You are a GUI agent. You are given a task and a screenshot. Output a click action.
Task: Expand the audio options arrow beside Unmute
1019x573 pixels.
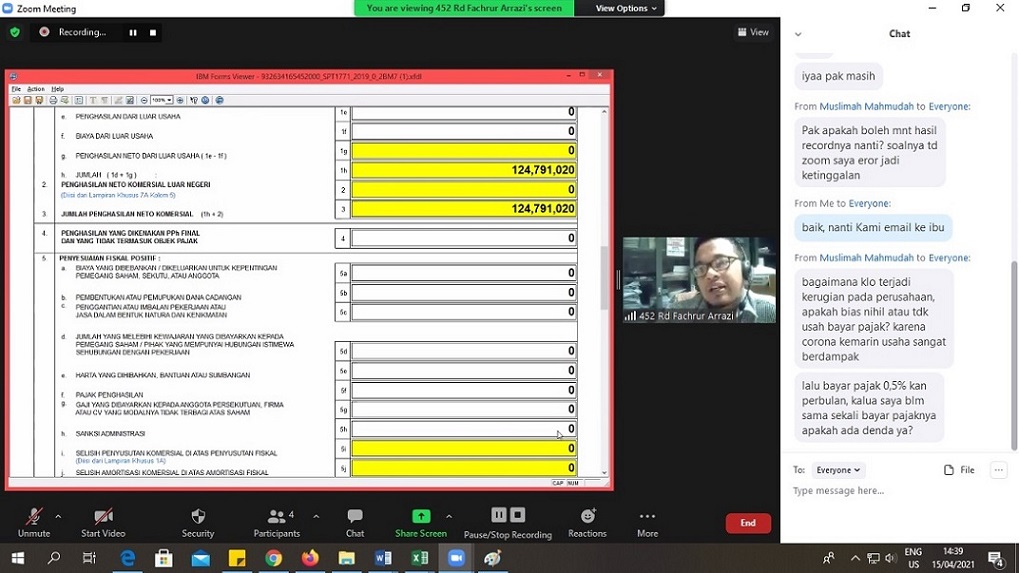58,517
